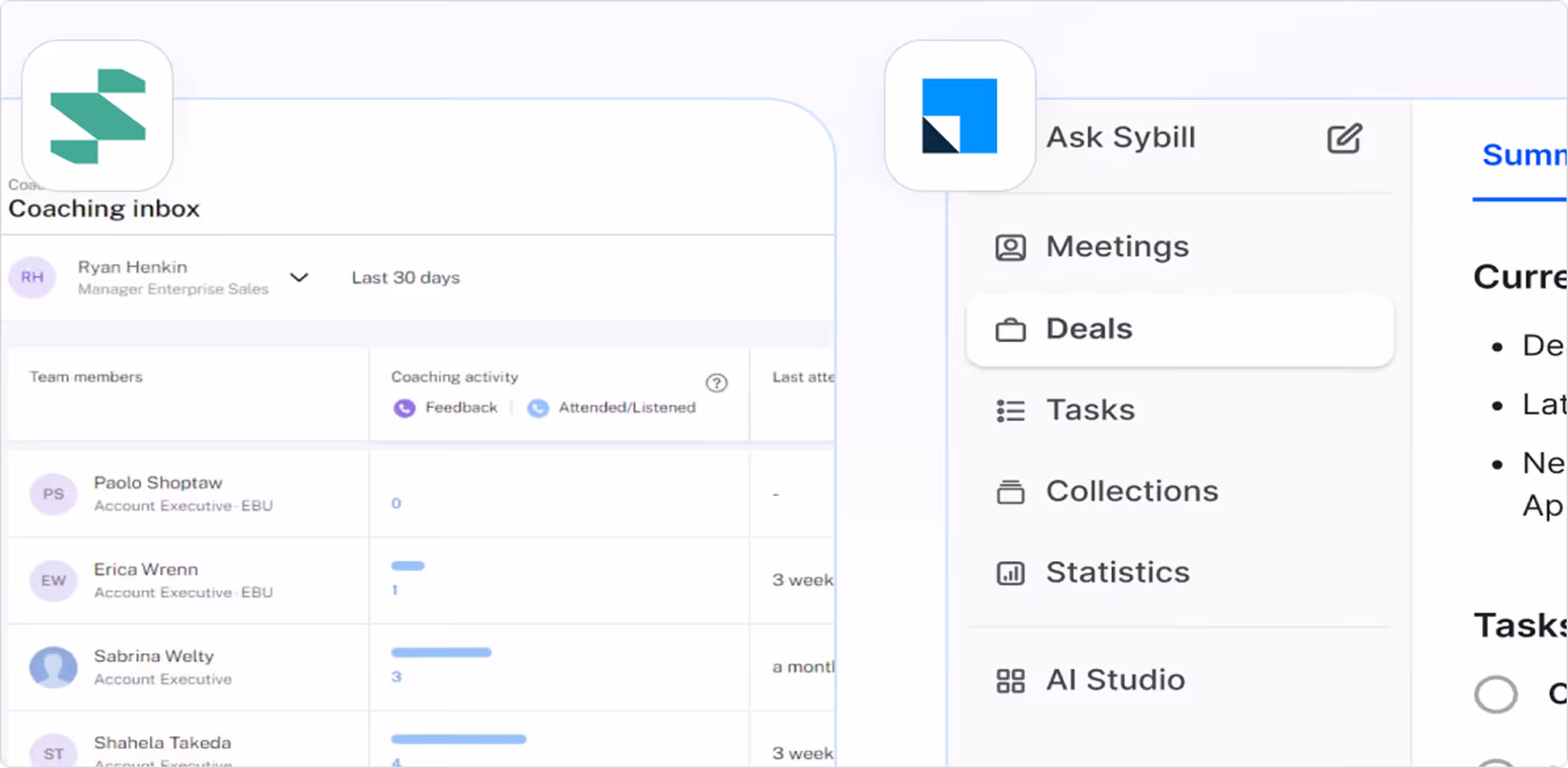Click Sabrina Welty's coaching activity bar
This screenshot has width=1568, height=768.
441,652
